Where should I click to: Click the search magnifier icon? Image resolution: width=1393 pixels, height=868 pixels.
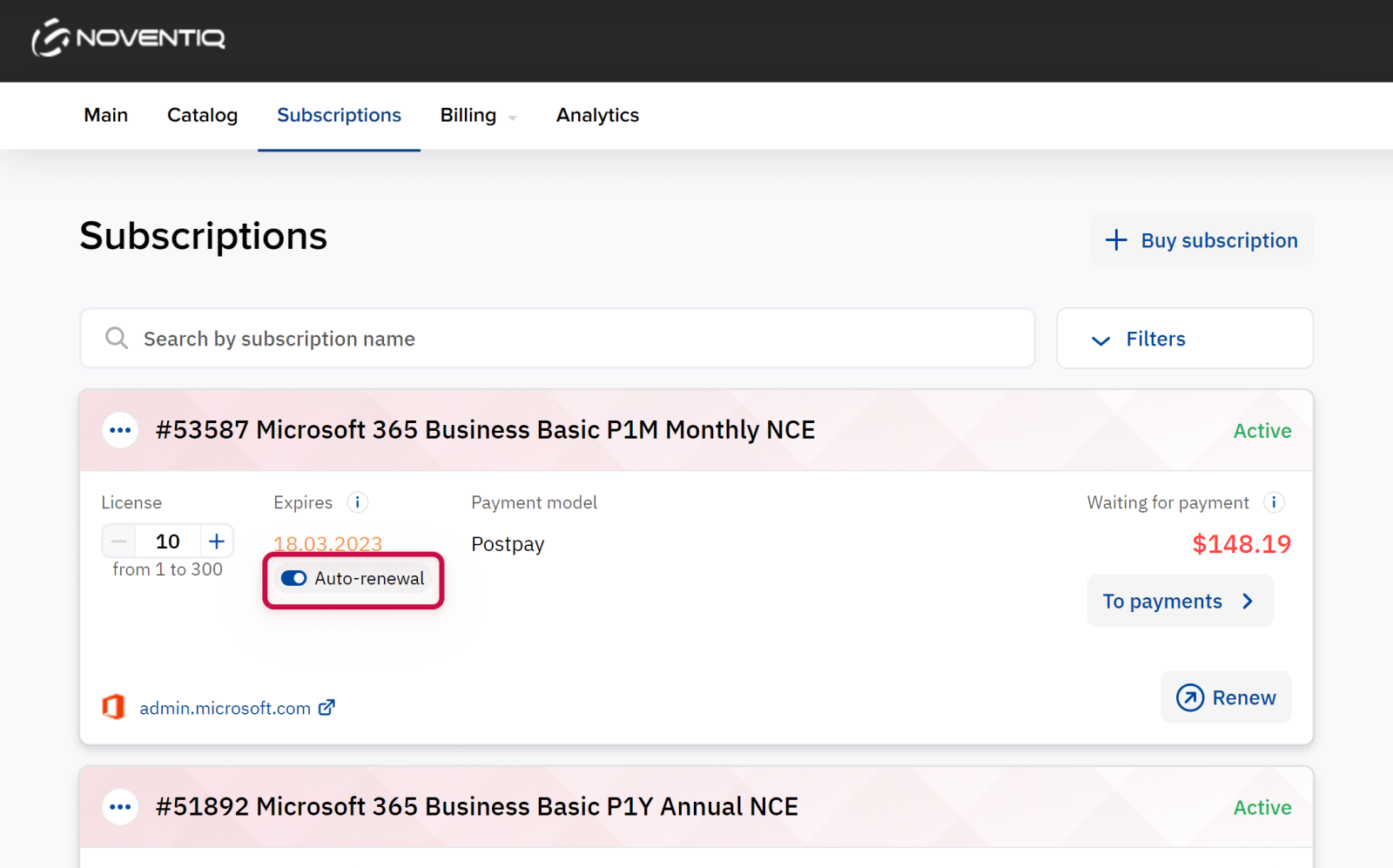coord(117,338)
